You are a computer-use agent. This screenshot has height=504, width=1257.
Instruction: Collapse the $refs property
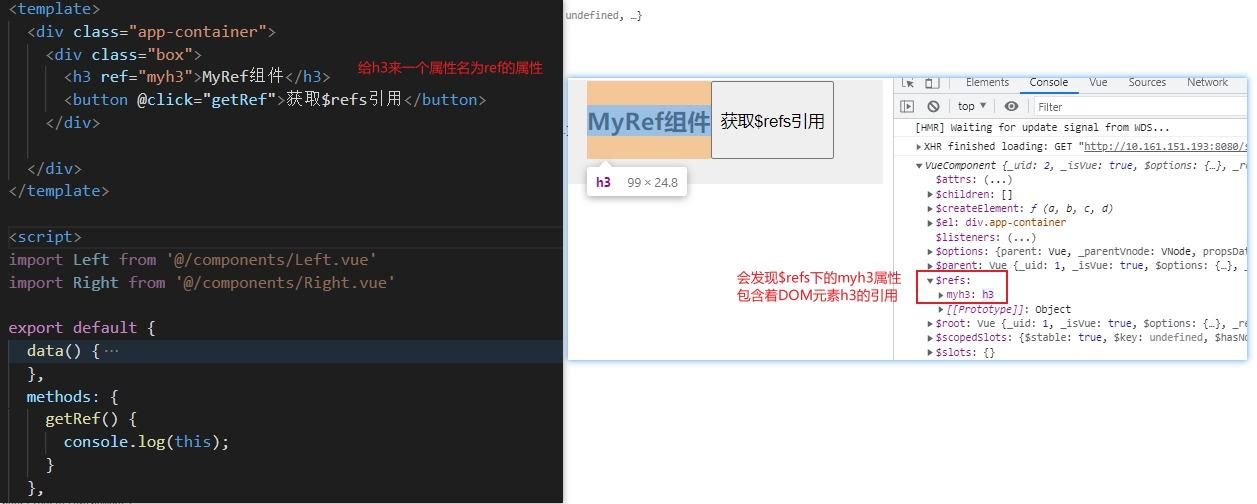(x=930, y=281)
